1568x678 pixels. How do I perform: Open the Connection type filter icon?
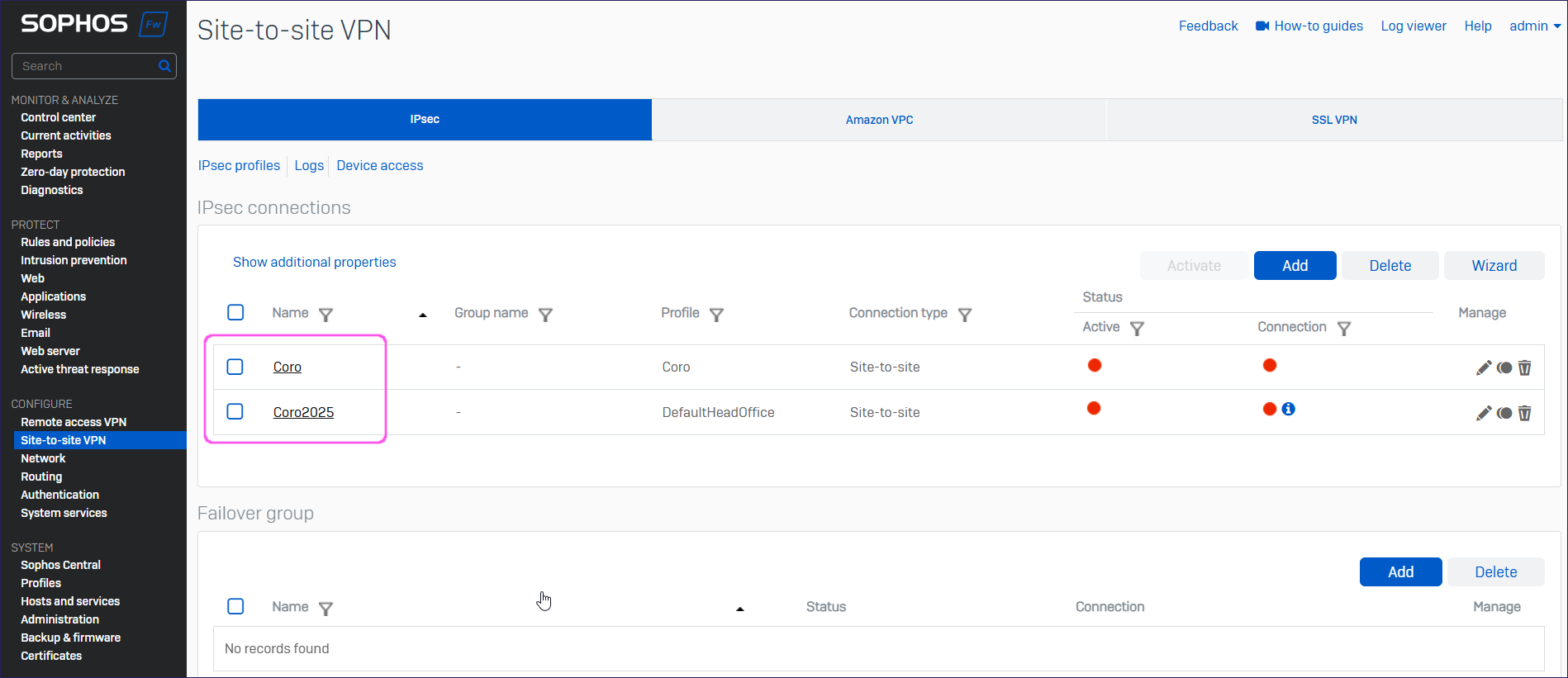(964, 315)
